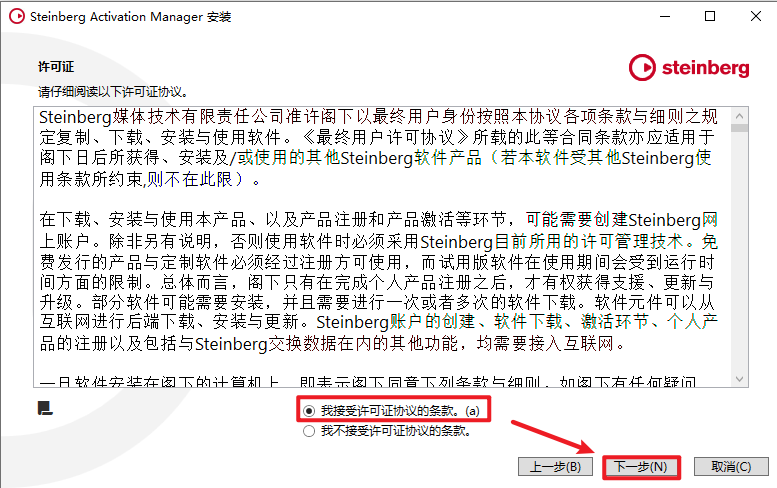Go back with 上一步(B) button

coord(555,467)
